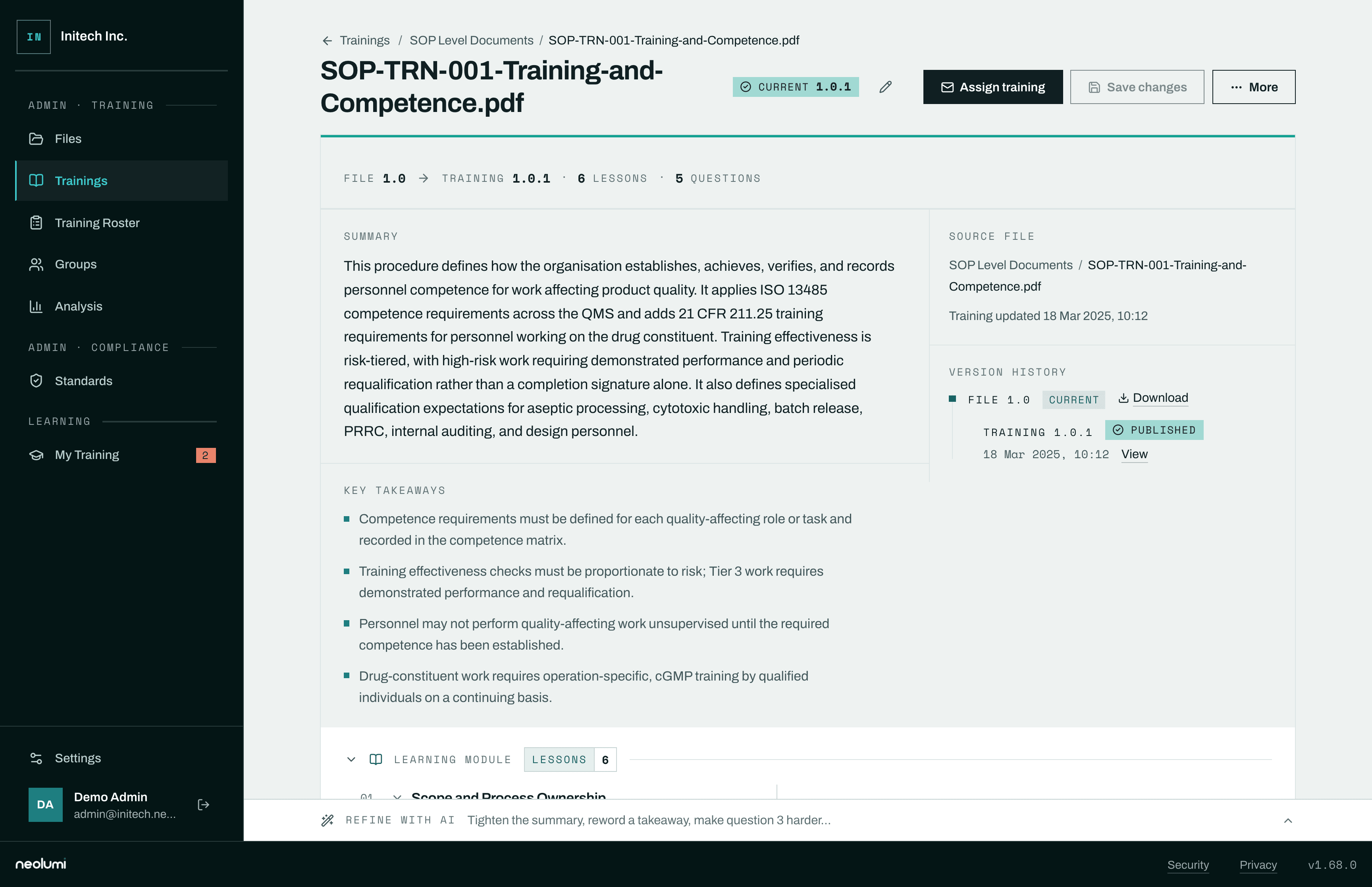The width and height of the screenshot is (1372, 887).
Task: Click the logout icon beside Demo Admin
Action: (203, 805)
